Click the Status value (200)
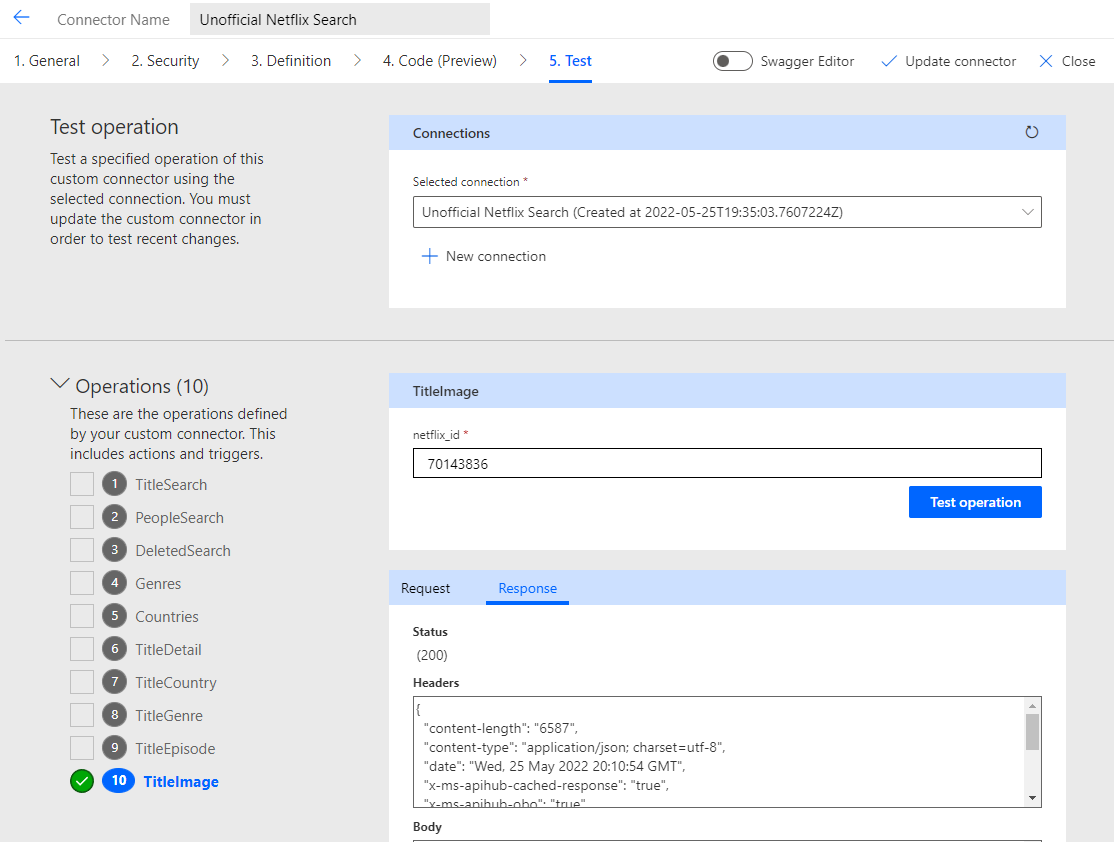1114x842 pixels. click(x=432, y=655)
